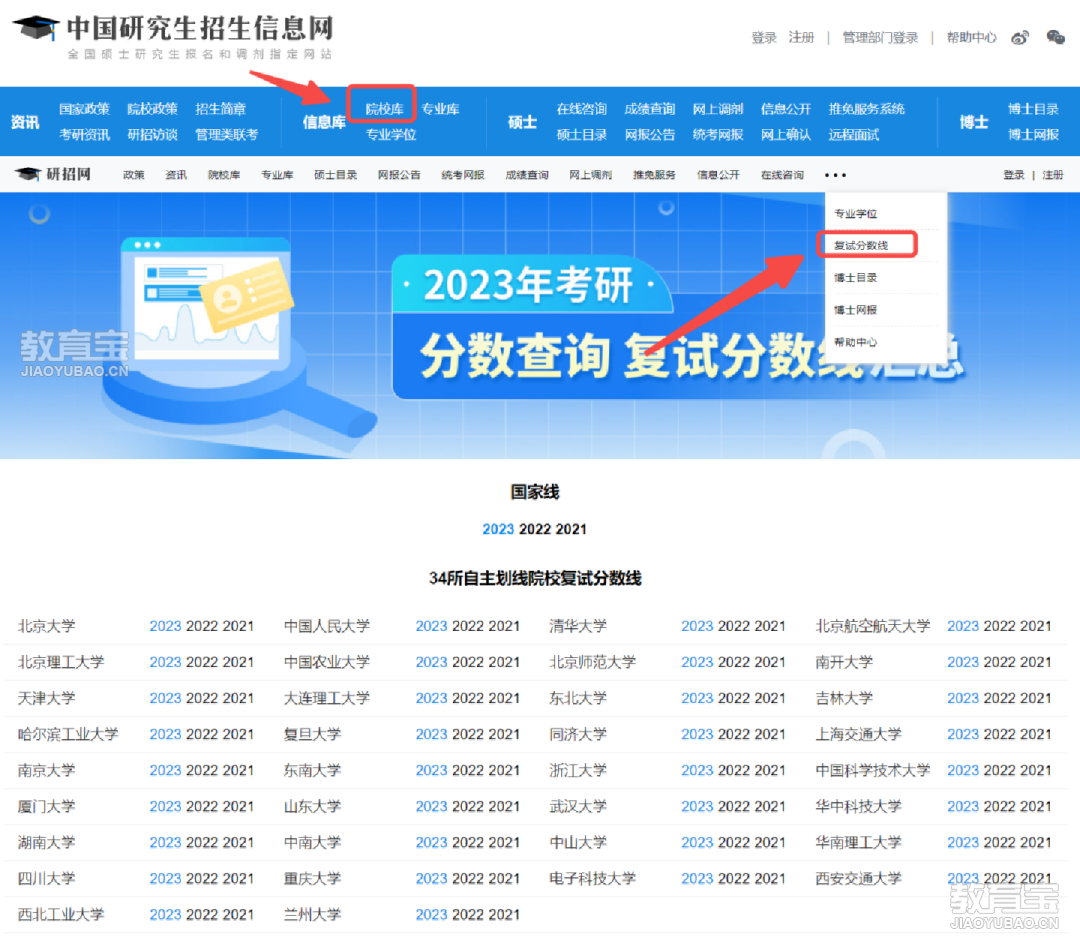The height and width of the screenshot is (952, 1080).
Task: Open 网报公告 in blue navigation
Action: (x=650, y=134)
